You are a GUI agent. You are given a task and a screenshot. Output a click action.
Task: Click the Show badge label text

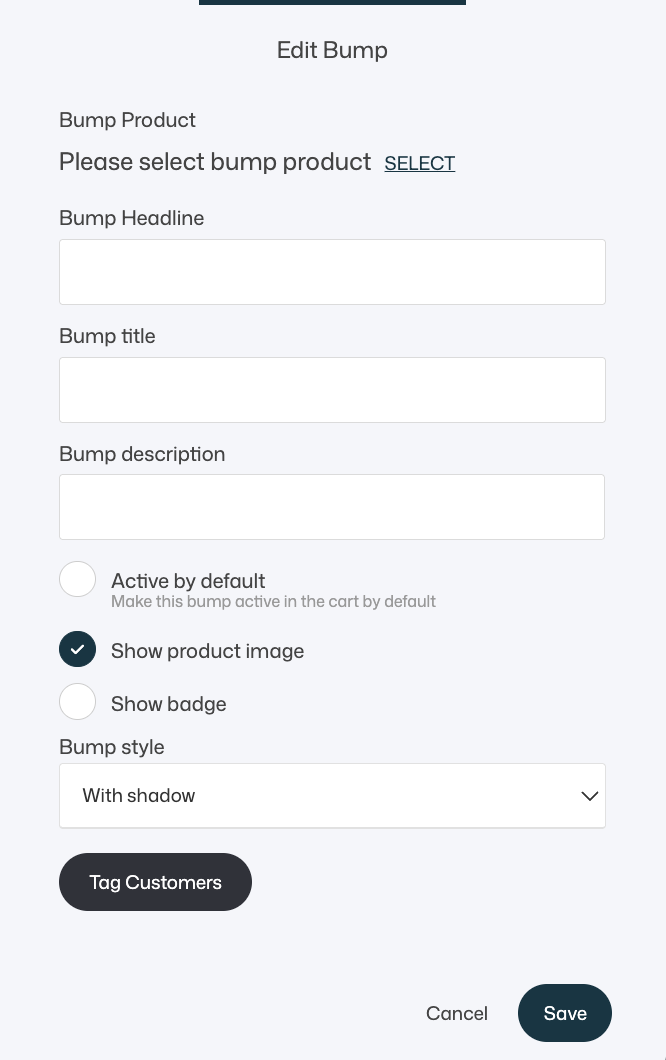168,704
